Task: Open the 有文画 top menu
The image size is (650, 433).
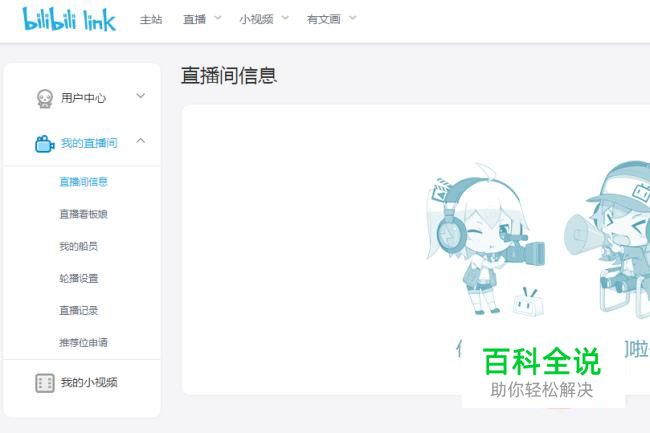Action: 324,19
